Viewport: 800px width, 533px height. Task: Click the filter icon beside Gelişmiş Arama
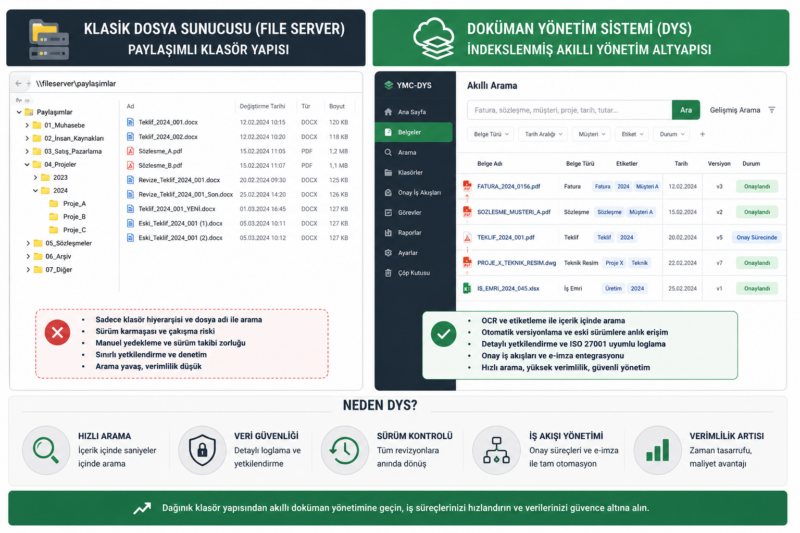[x=772, y=110]
